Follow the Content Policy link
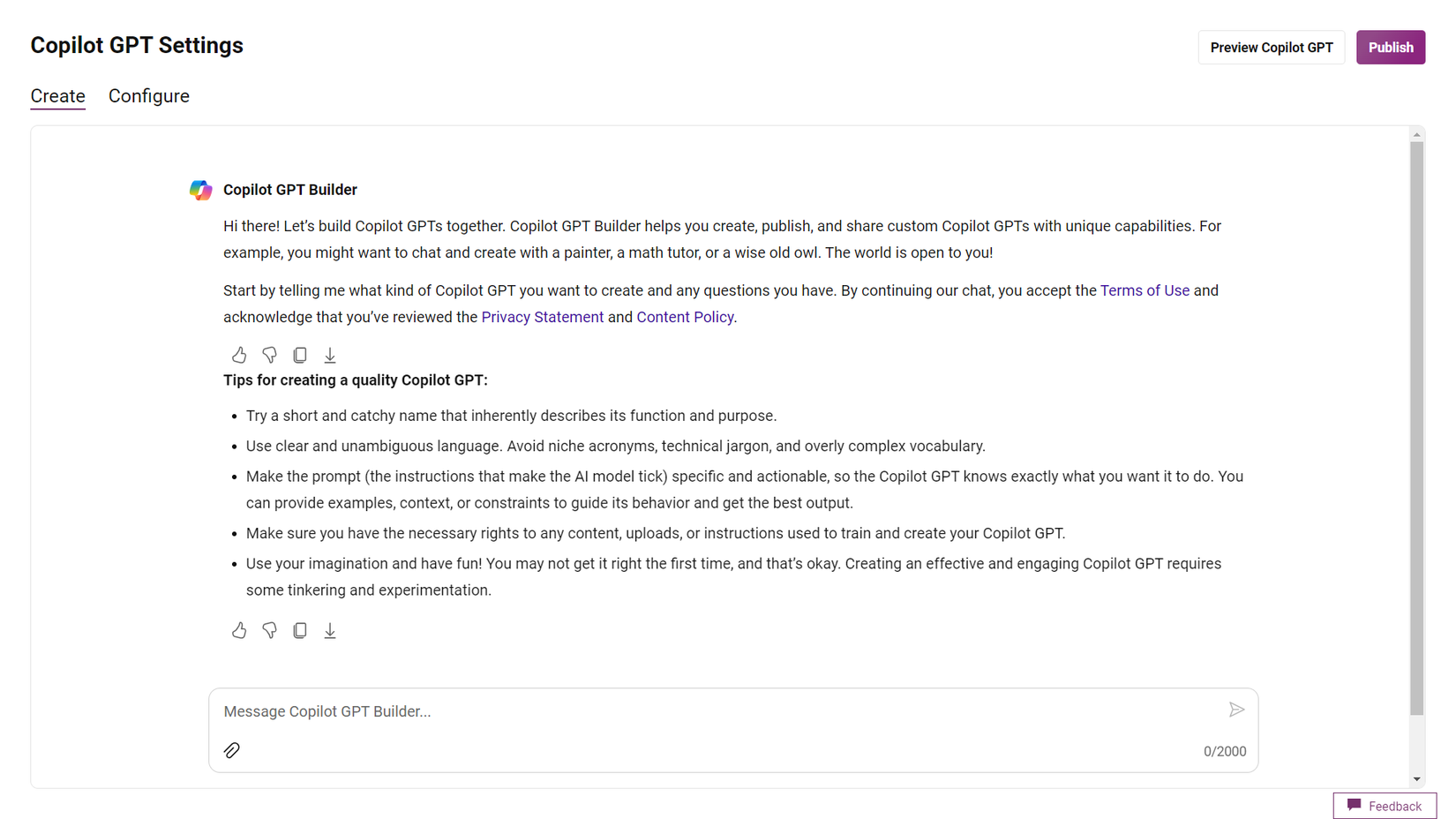The width and height of the screenshot is (1456, 819). pyautogui.click(x=685, y=317)
